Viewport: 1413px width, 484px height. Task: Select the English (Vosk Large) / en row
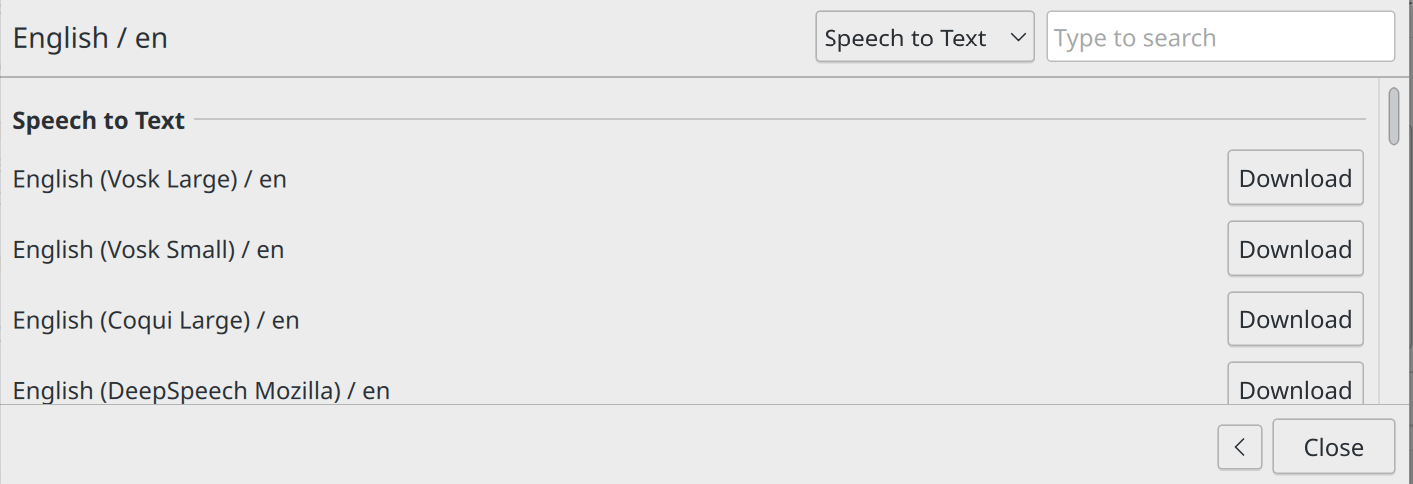[688, 178]
